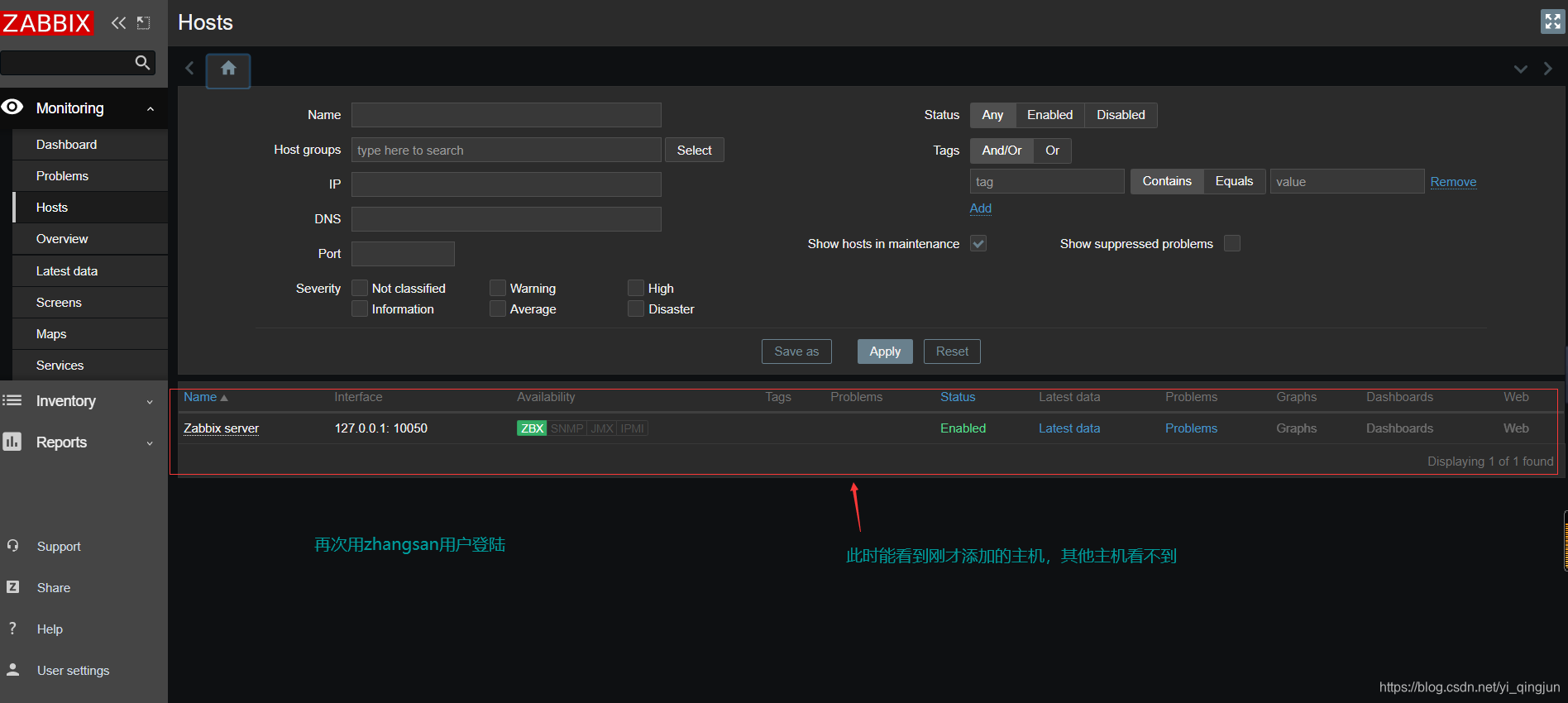
Task: Click the Reset filter button
Action: [952, 351]
